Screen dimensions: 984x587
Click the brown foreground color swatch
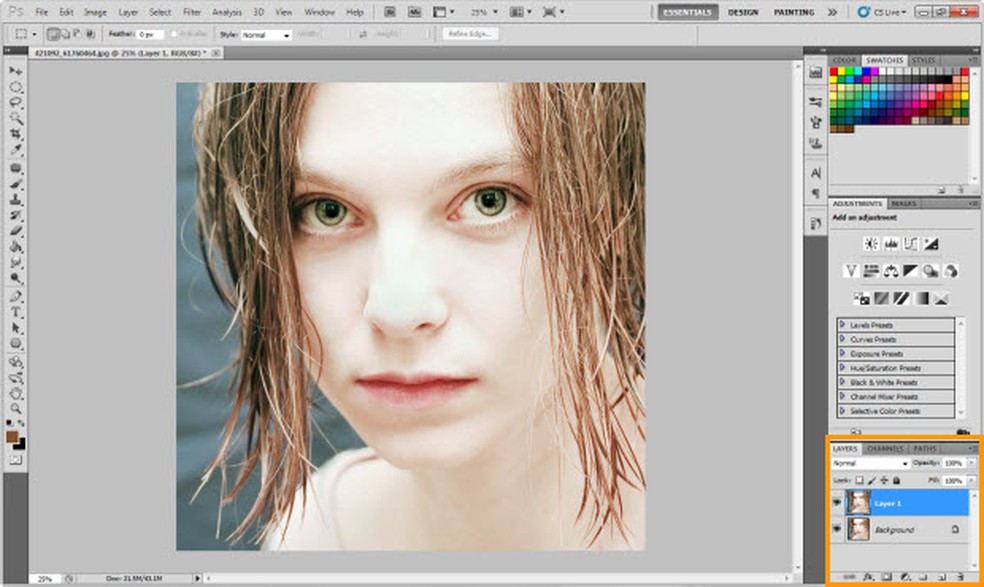(13, 436)
